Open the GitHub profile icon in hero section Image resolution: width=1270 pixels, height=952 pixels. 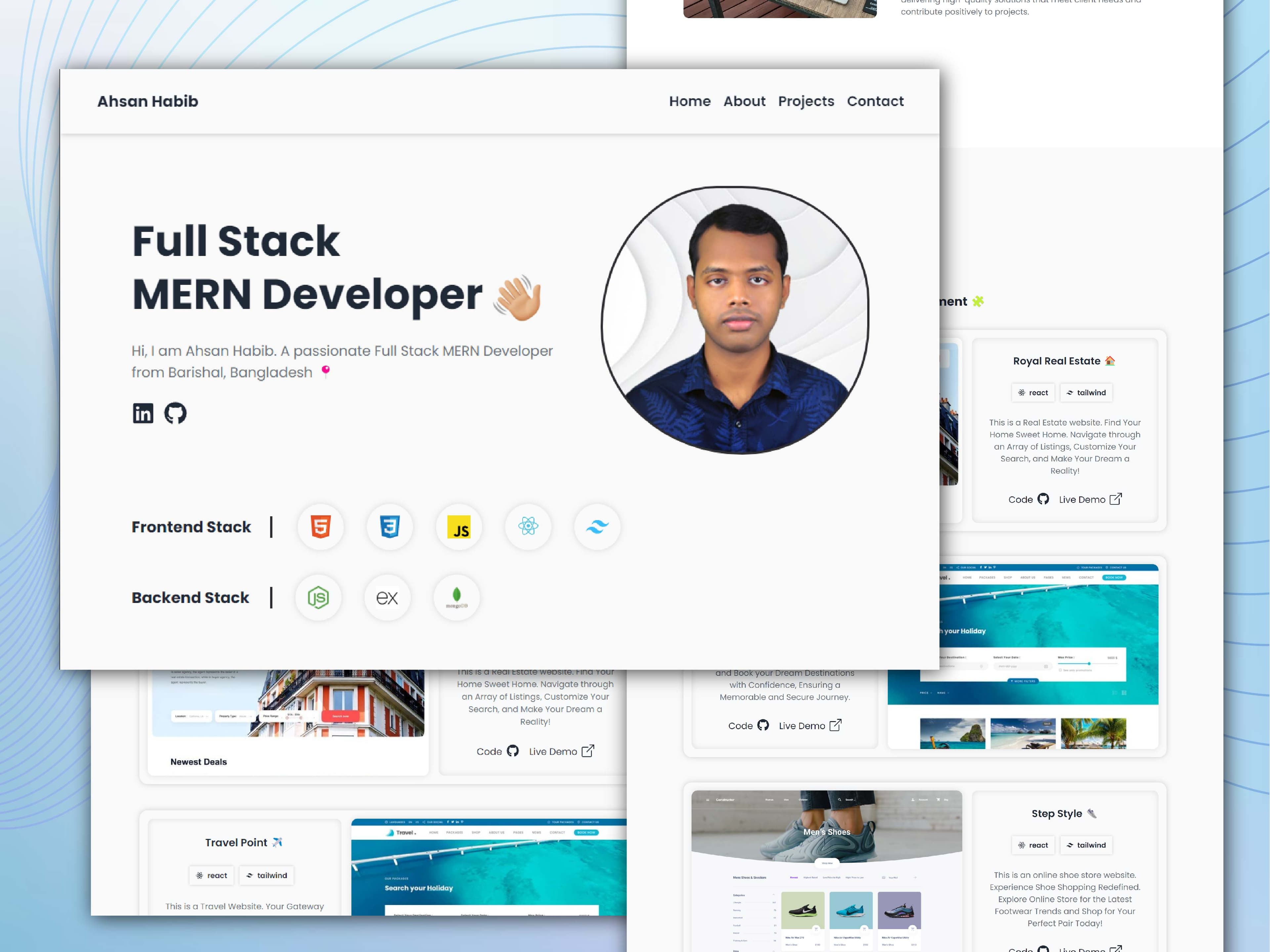click(x=176, y=413)
